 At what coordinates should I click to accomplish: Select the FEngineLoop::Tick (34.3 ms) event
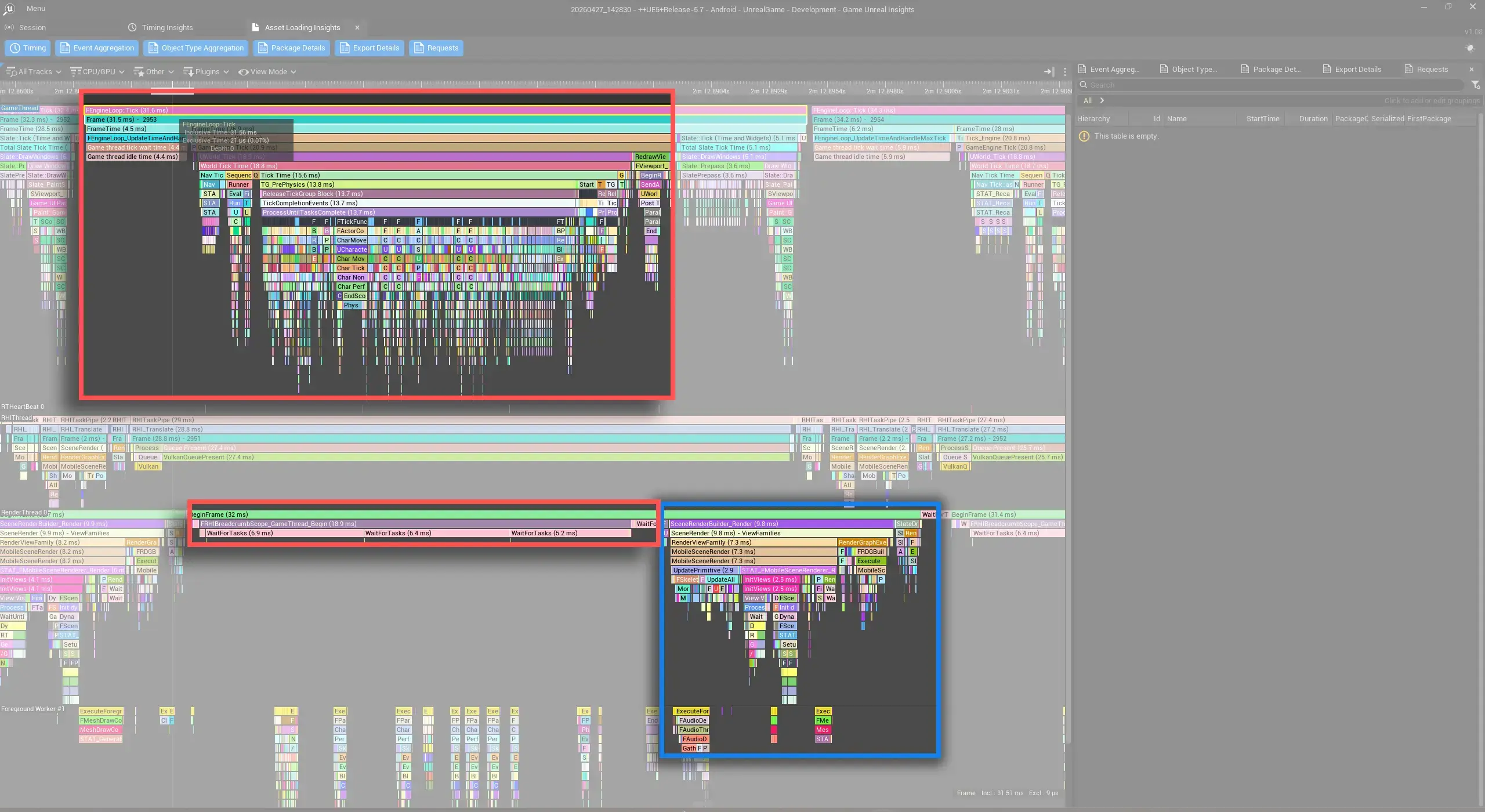938,110
